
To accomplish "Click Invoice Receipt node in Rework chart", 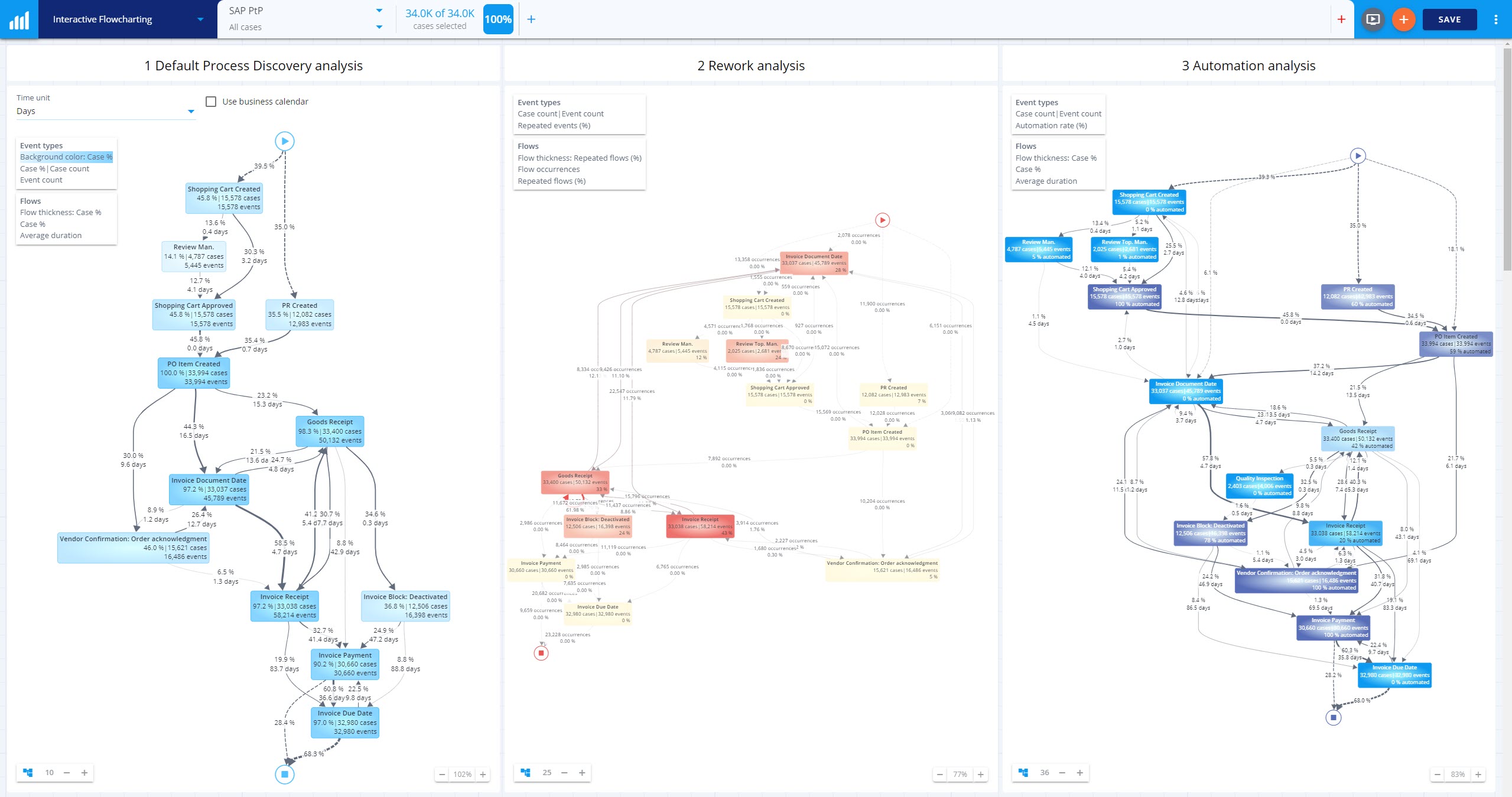I will pyautogui.click(x=700, y=526).
